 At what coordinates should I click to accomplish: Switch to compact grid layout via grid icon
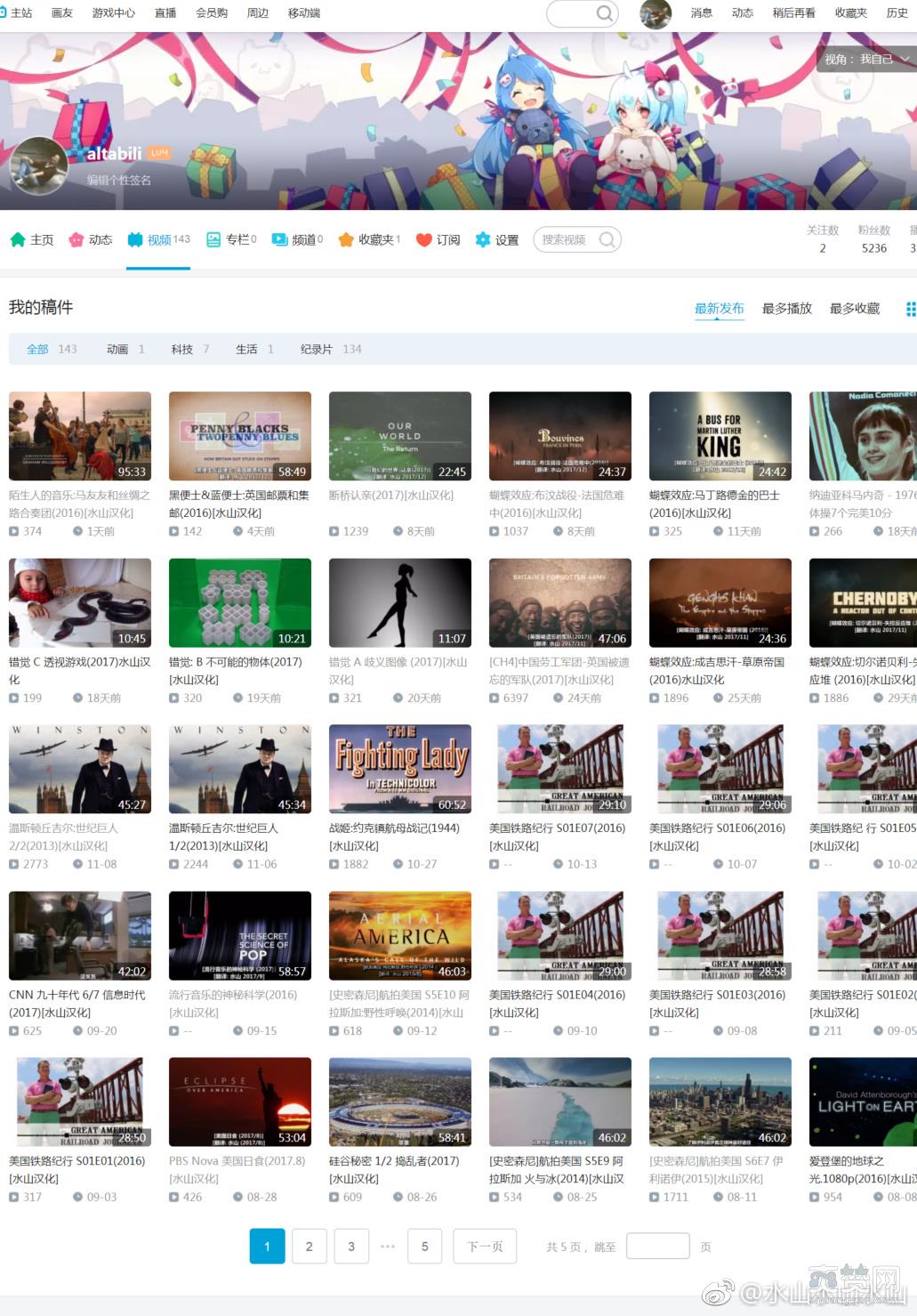click(910, 309)
